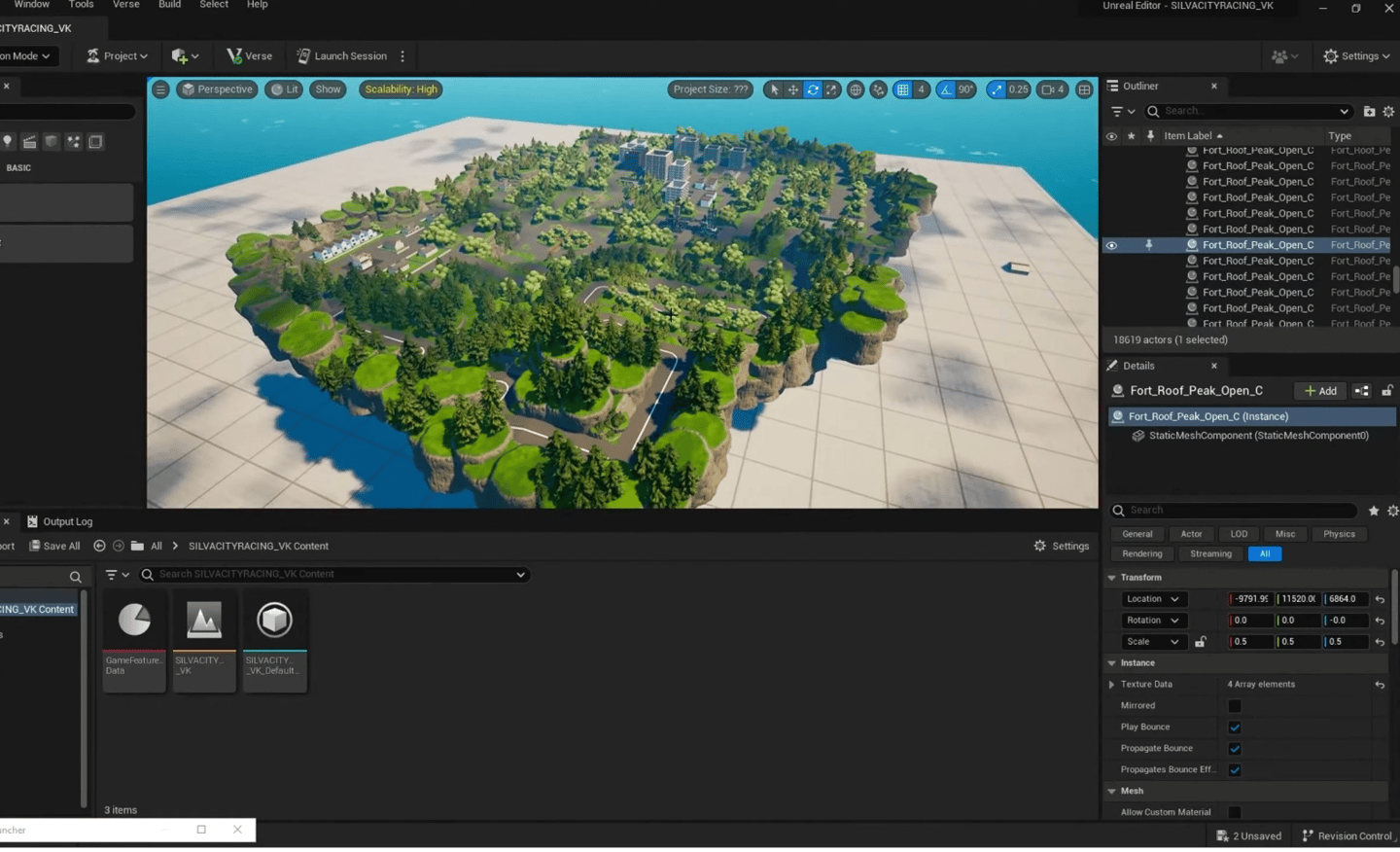Activate the Select mode arrow tool
1400x852 pixels.
click(775, 89)
